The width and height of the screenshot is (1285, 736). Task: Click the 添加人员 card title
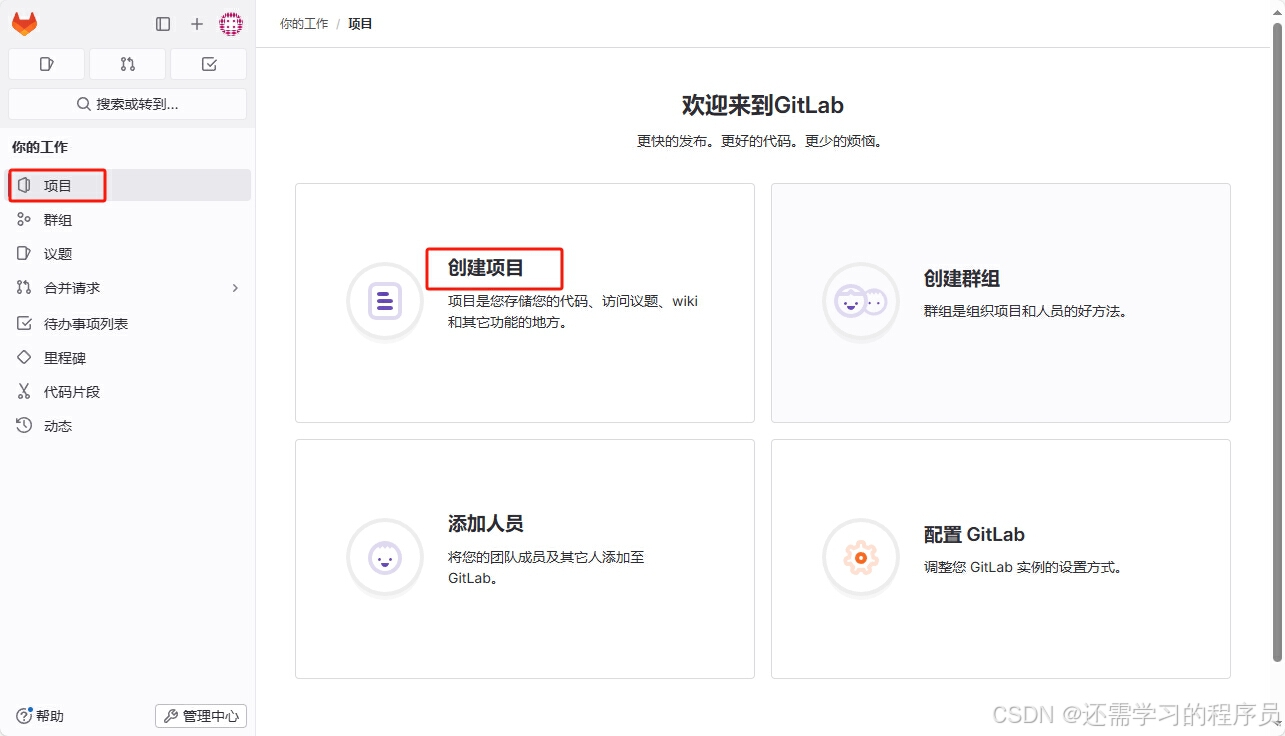point(486,523)
